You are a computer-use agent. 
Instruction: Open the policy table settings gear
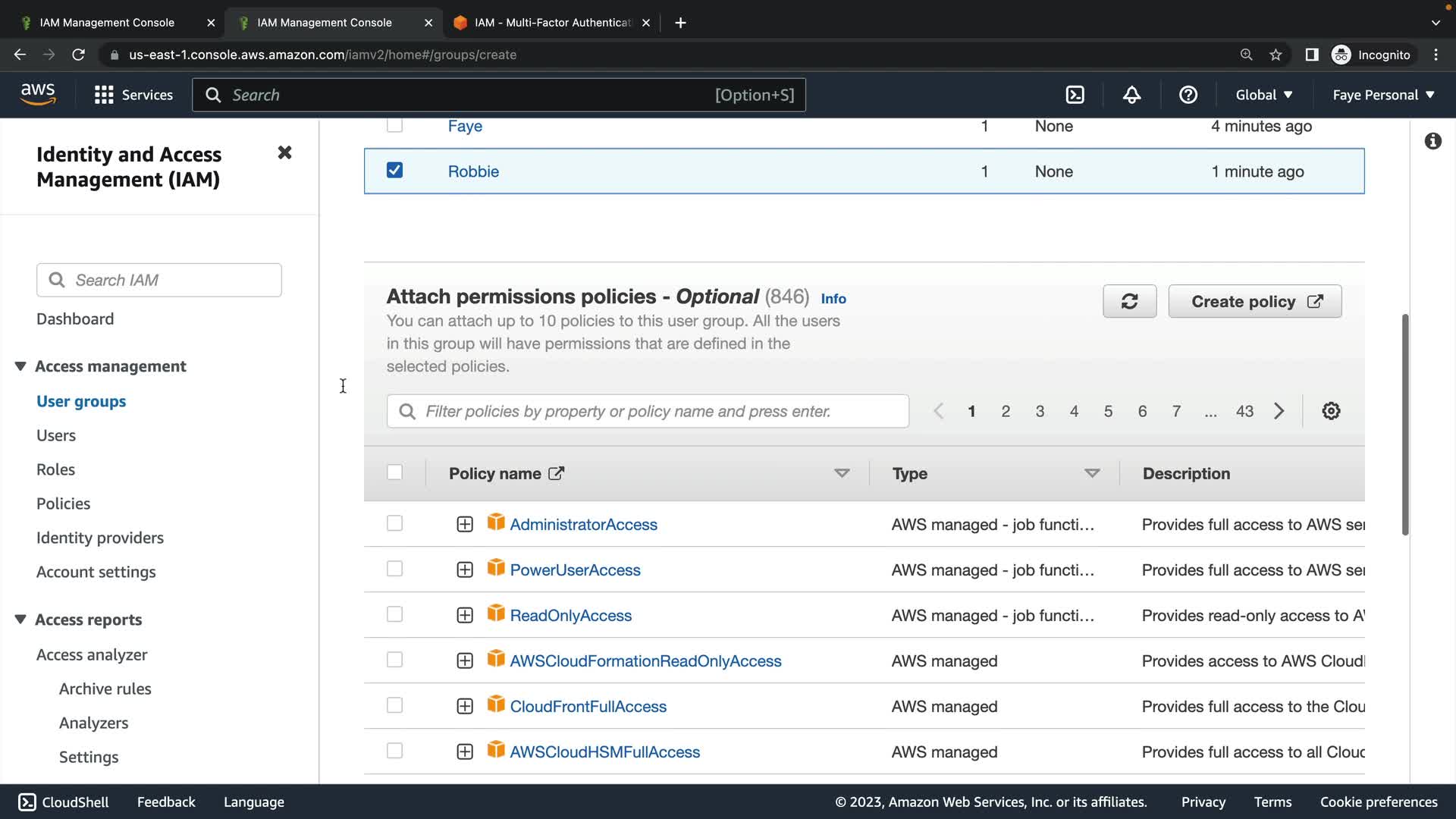click(x=1331, y=411)
